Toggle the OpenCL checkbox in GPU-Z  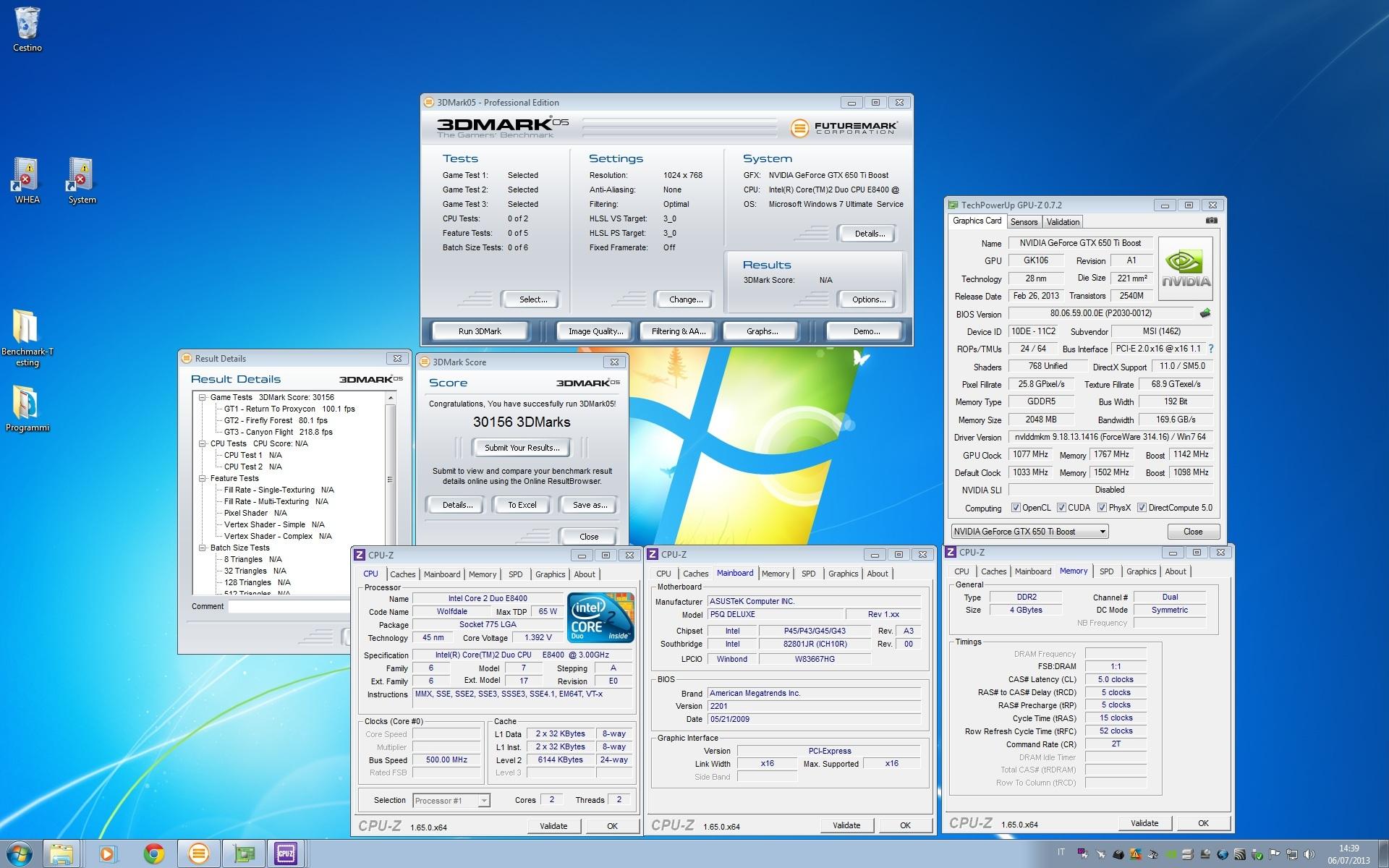1016,508
